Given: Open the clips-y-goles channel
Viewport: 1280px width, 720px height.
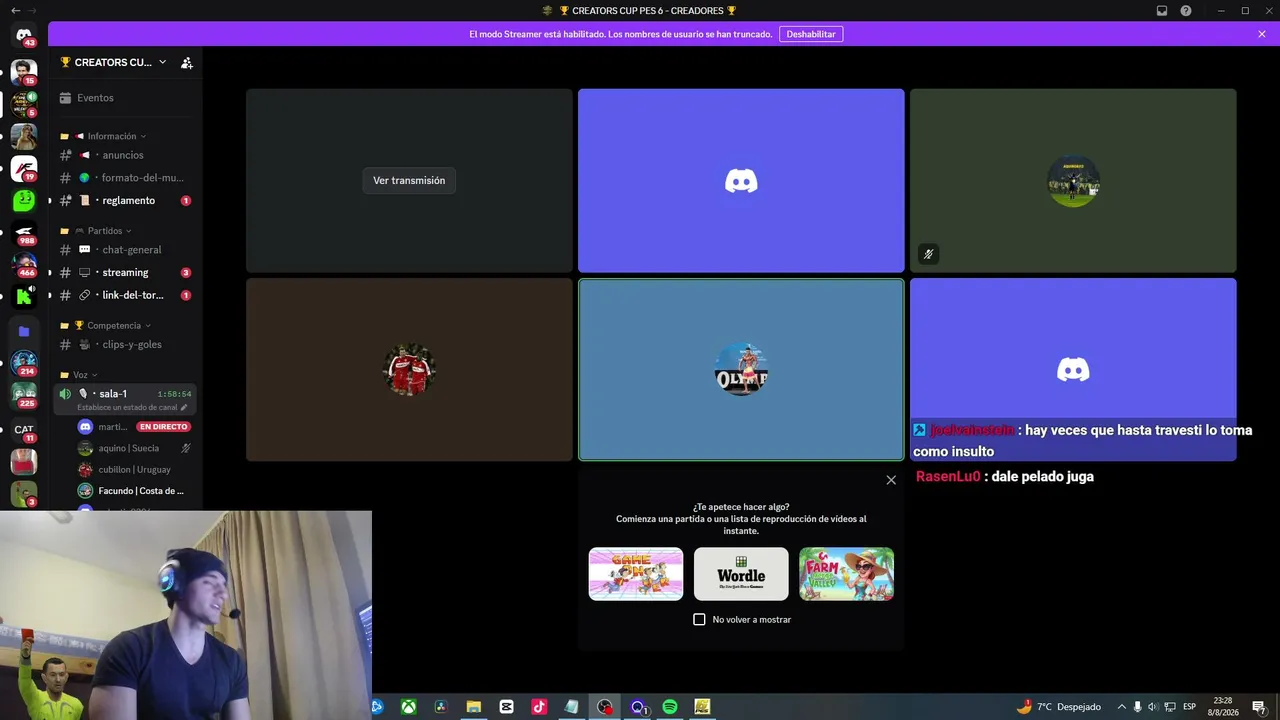Looking at the screenshot, I should 125,345.
